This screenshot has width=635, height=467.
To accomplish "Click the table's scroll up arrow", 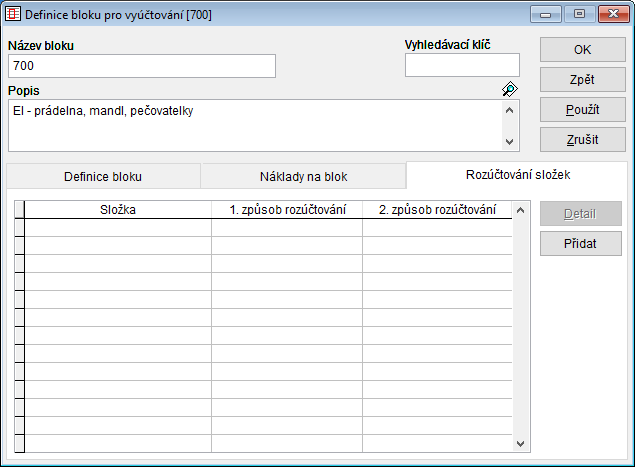I will click(519, 210).
